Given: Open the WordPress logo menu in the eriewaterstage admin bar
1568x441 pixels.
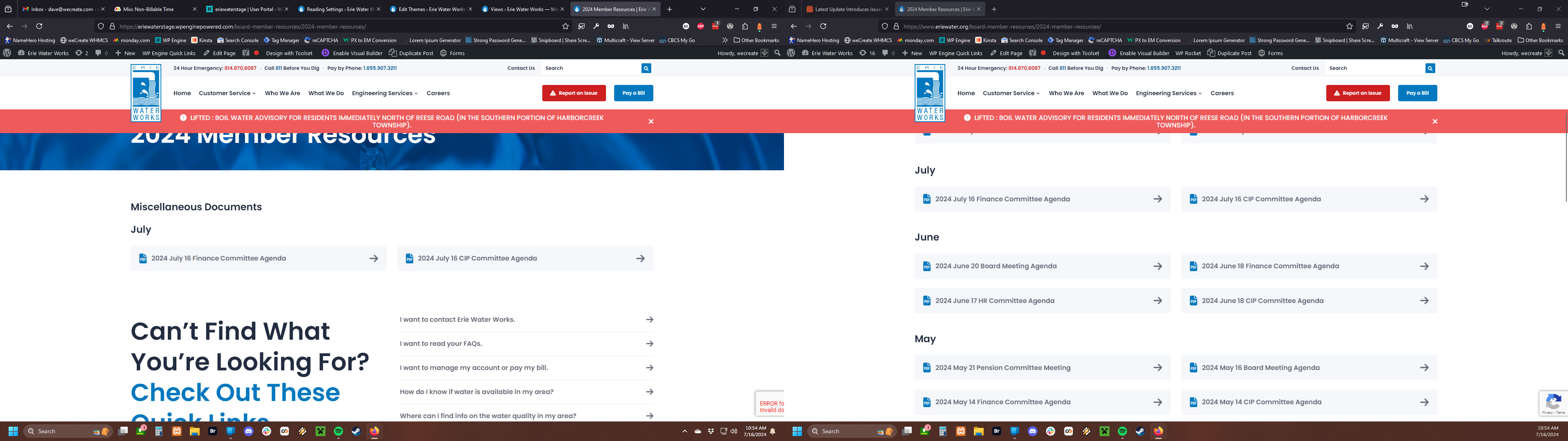Looking at the screenshot, I should (x=7, y=53).
